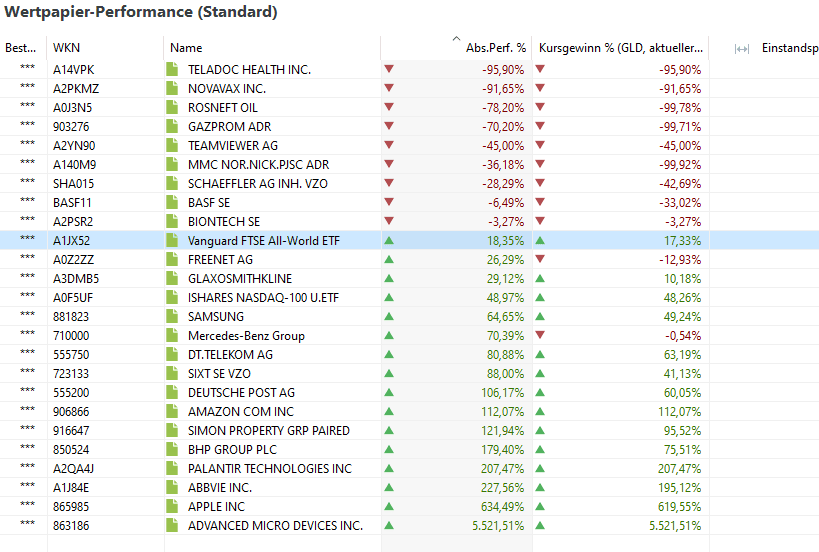Image resolution: width=819 pixels, height=552 pixels.
Task: Click the Wertpapier-Performance (Standard) title
Action: (x=141, y=12)
